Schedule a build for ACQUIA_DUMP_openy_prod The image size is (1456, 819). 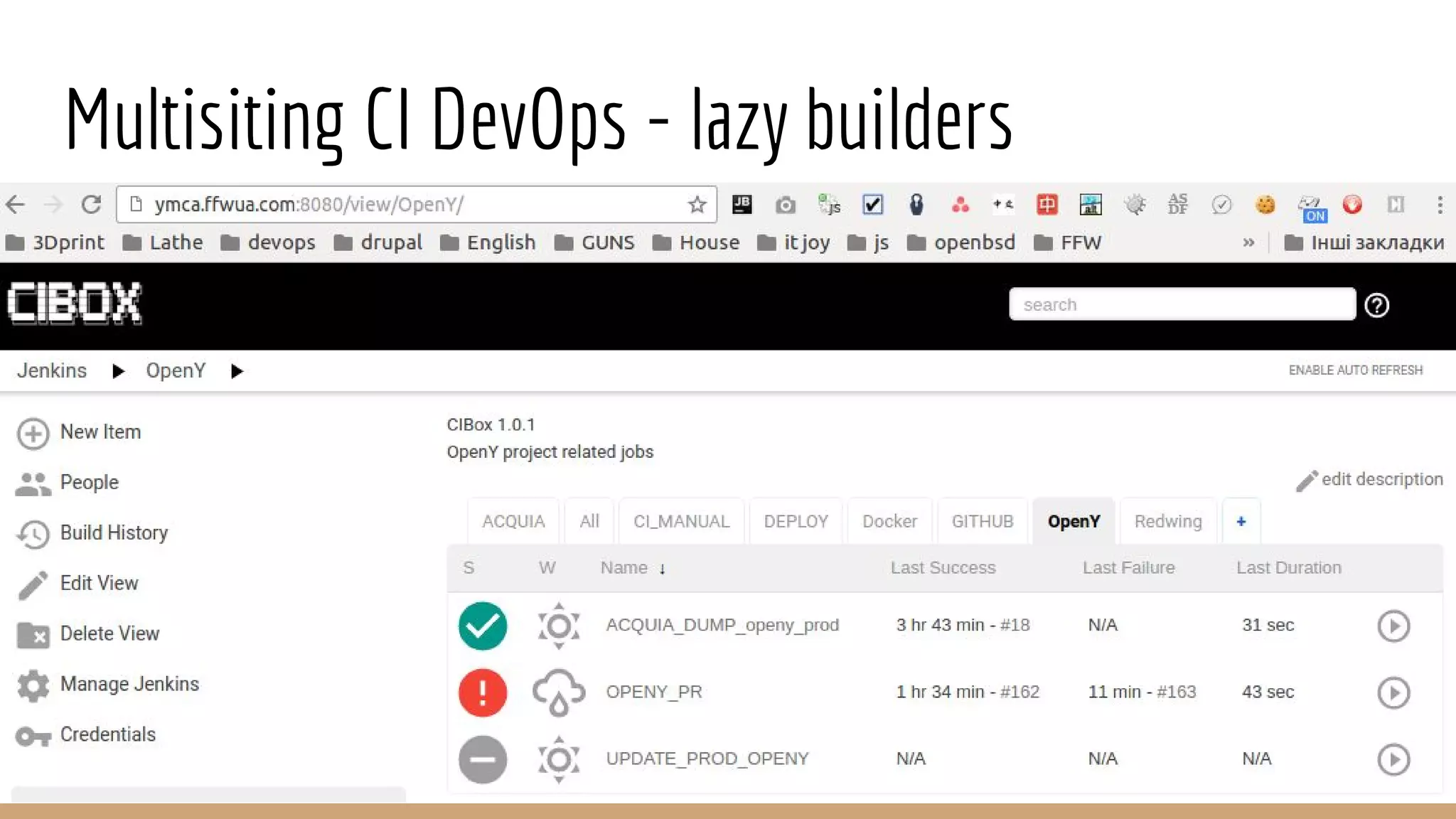tap(1393, 626)
